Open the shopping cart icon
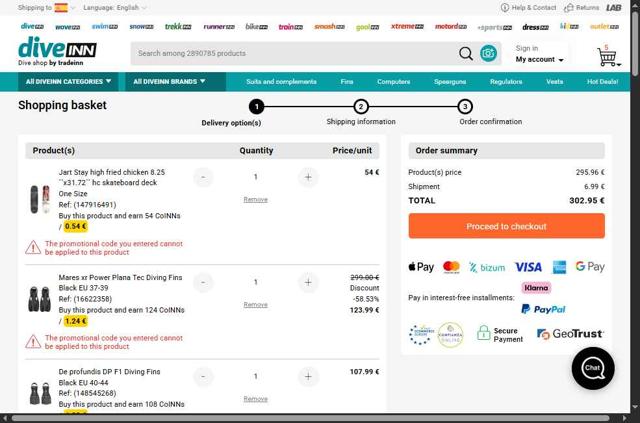The height and width of the screenshot is (423, 640). click(608, 56)
